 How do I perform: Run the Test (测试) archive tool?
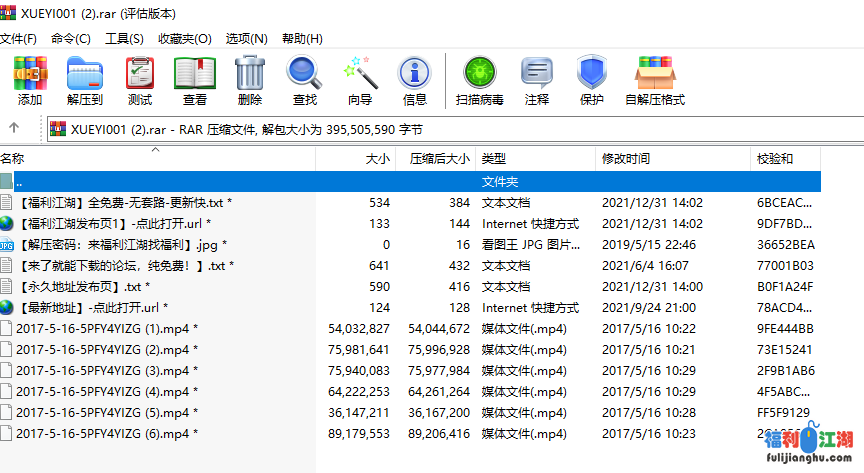(x=140, y=81)
